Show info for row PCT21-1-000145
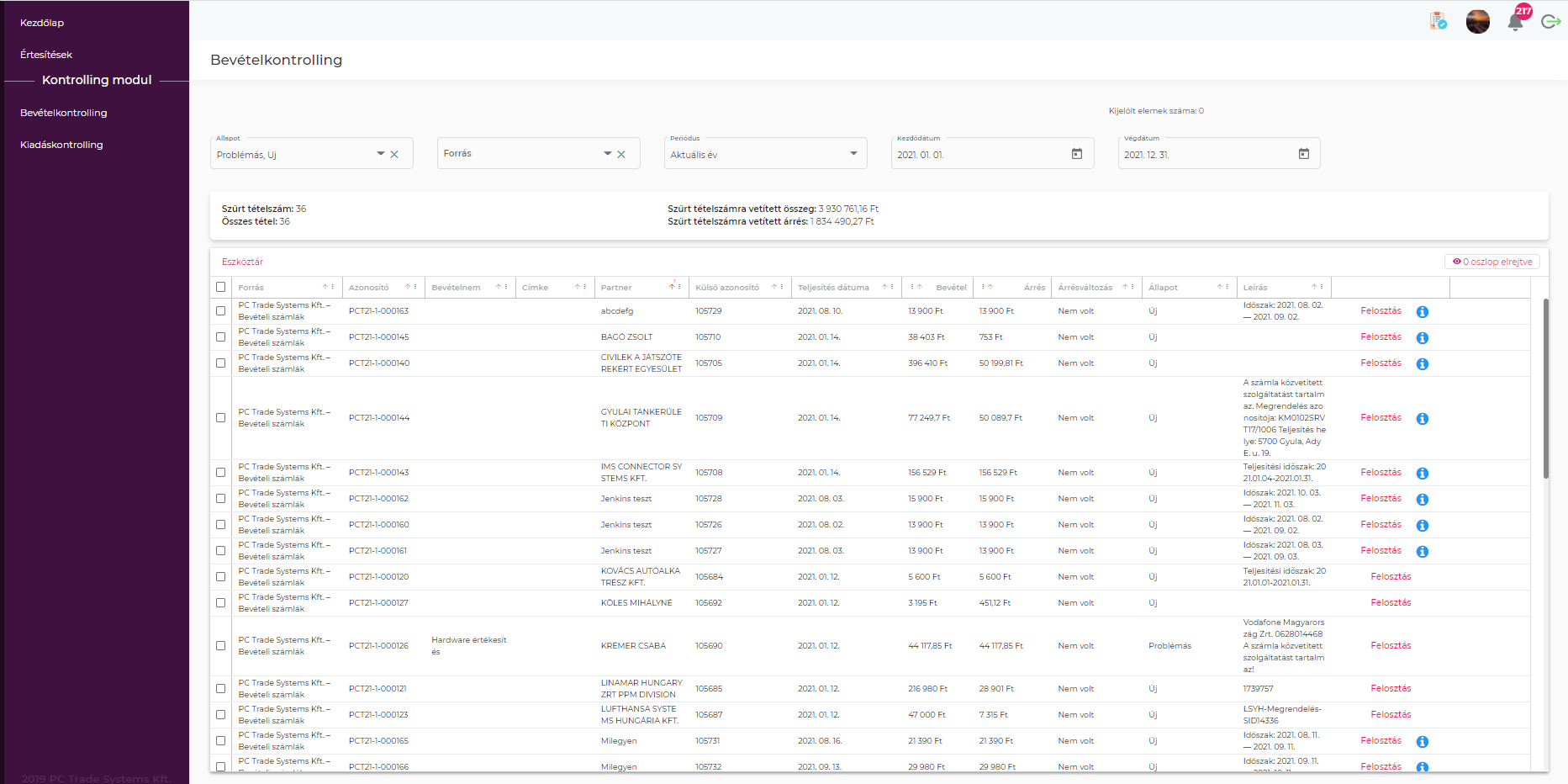Viewport: 1568px width, 784px height. click(1423, 338)
